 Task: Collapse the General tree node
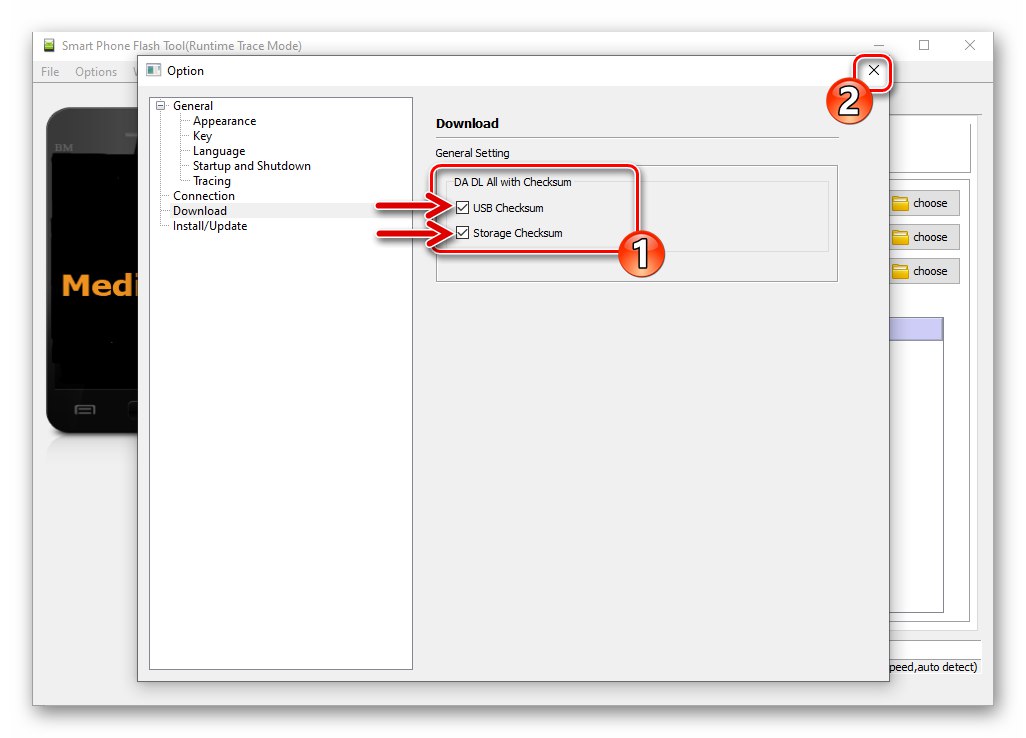pyautogui.click(x=160, y=105)
